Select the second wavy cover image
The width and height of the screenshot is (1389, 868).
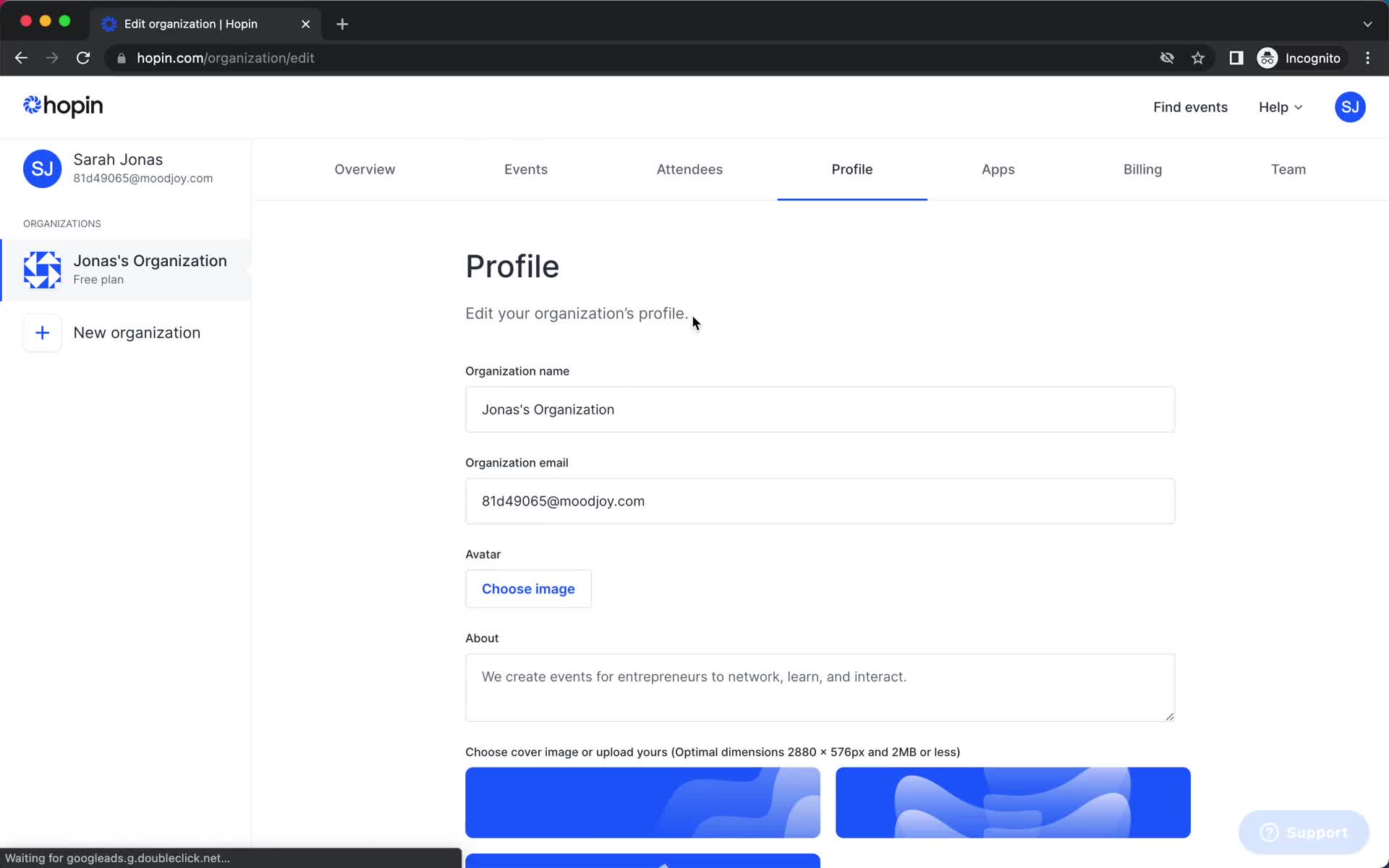[x=1013, y=803]
